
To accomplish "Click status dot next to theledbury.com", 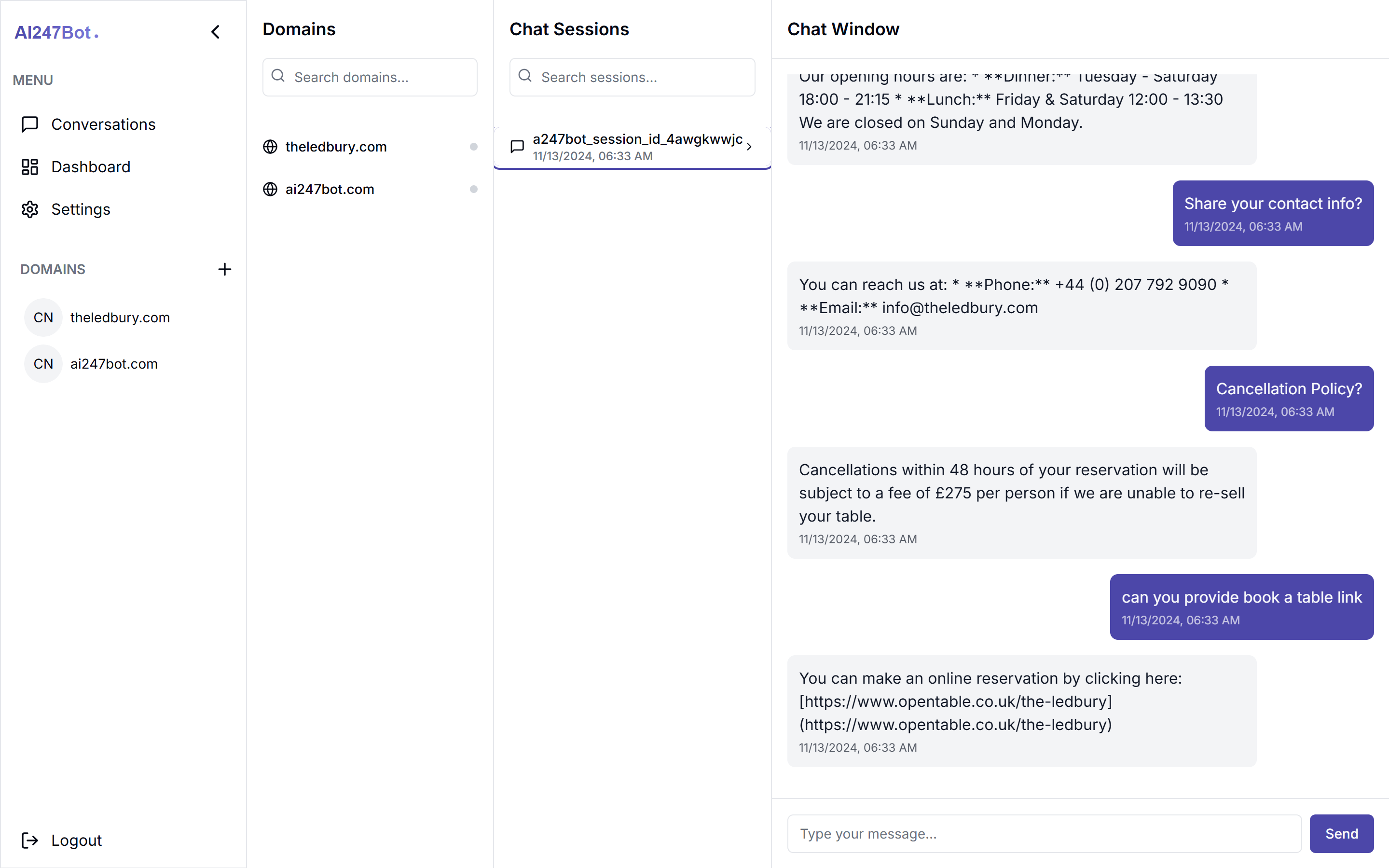I will click(x=473, y=147).
